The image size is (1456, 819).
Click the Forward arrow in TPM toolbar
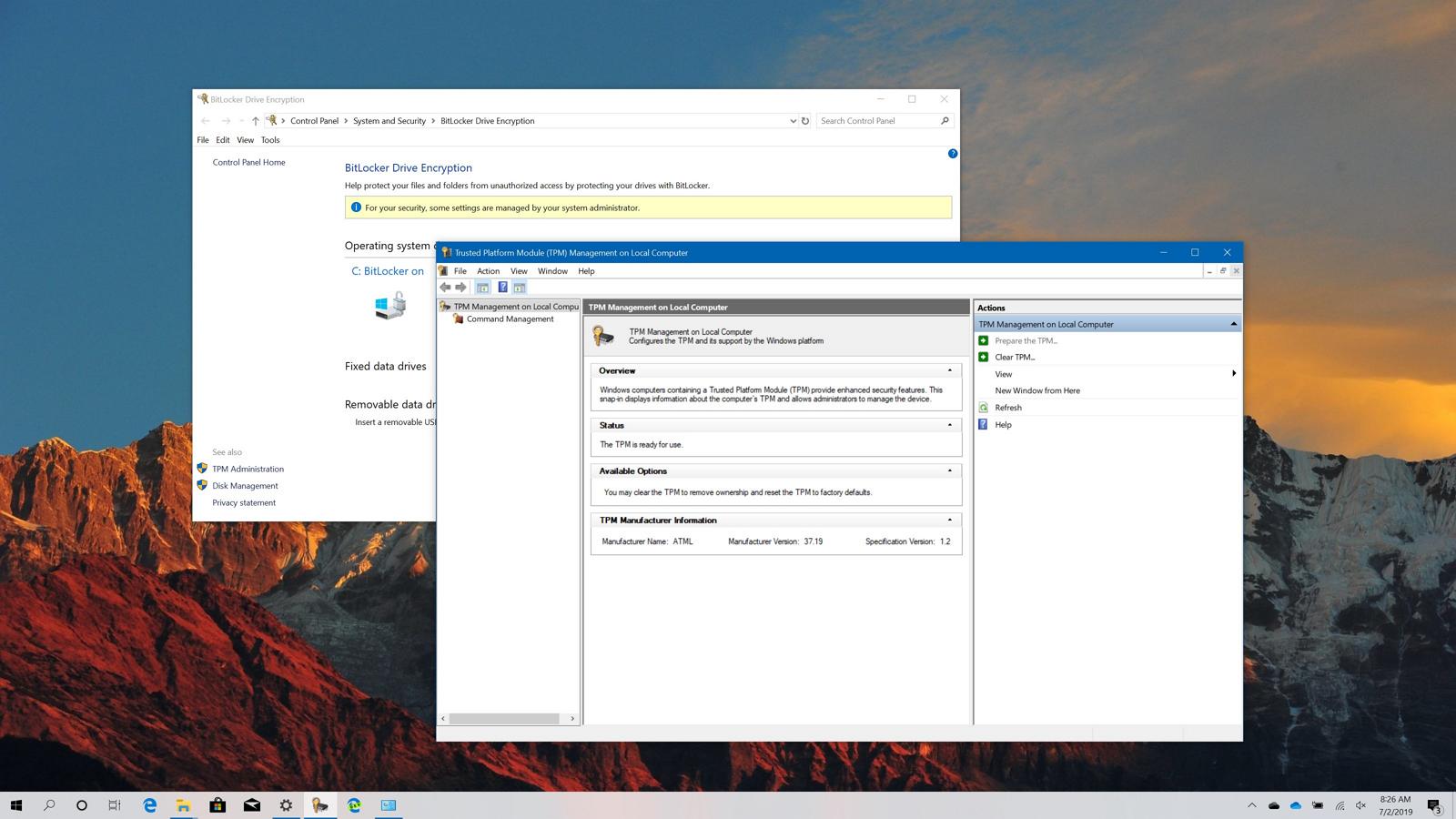click(460, 288)
